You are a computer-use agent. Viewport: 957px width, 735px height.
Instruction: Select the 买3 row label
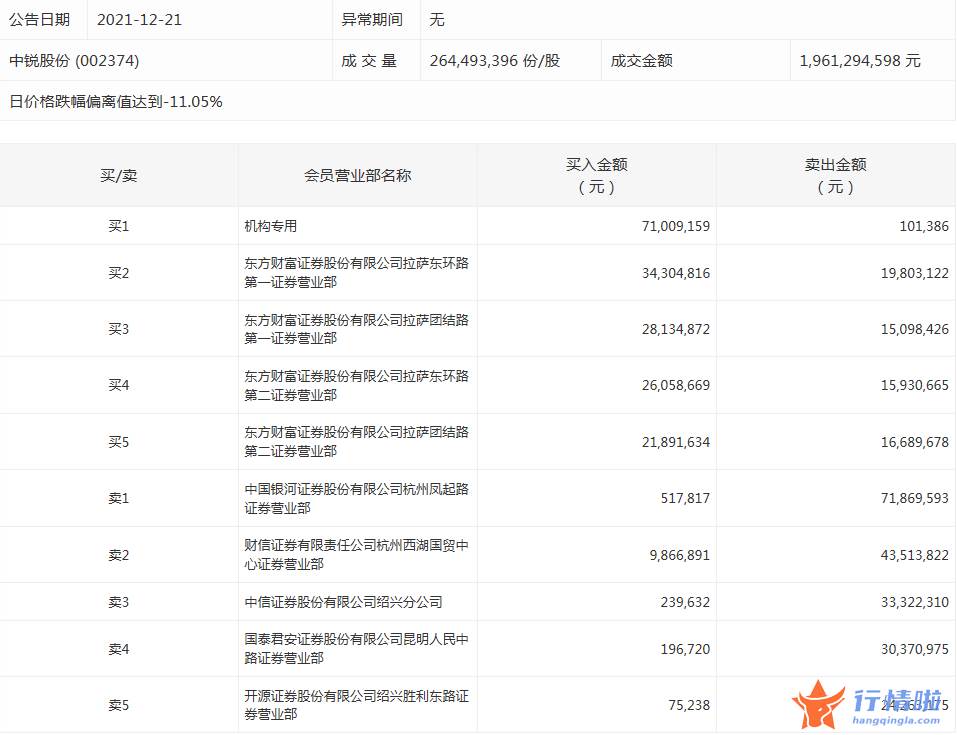[118, 329]
